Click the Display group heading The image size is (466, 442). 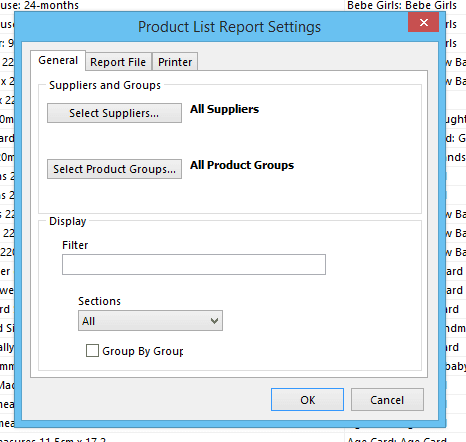pyautogui.click(x=68, y=221)
